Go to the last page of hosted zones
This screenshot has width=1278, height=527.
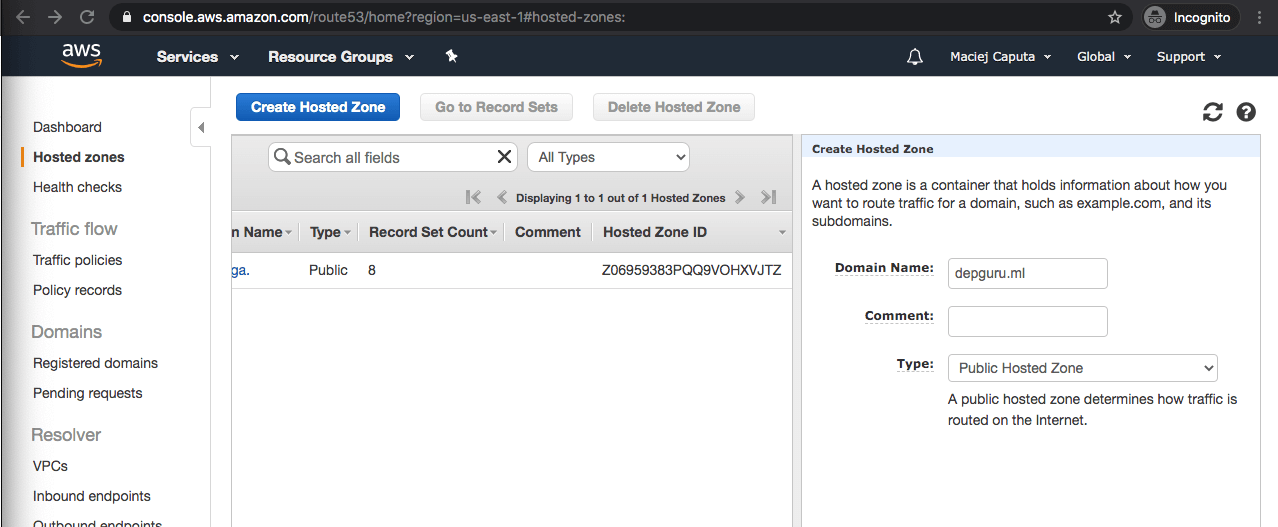point(768,198)
